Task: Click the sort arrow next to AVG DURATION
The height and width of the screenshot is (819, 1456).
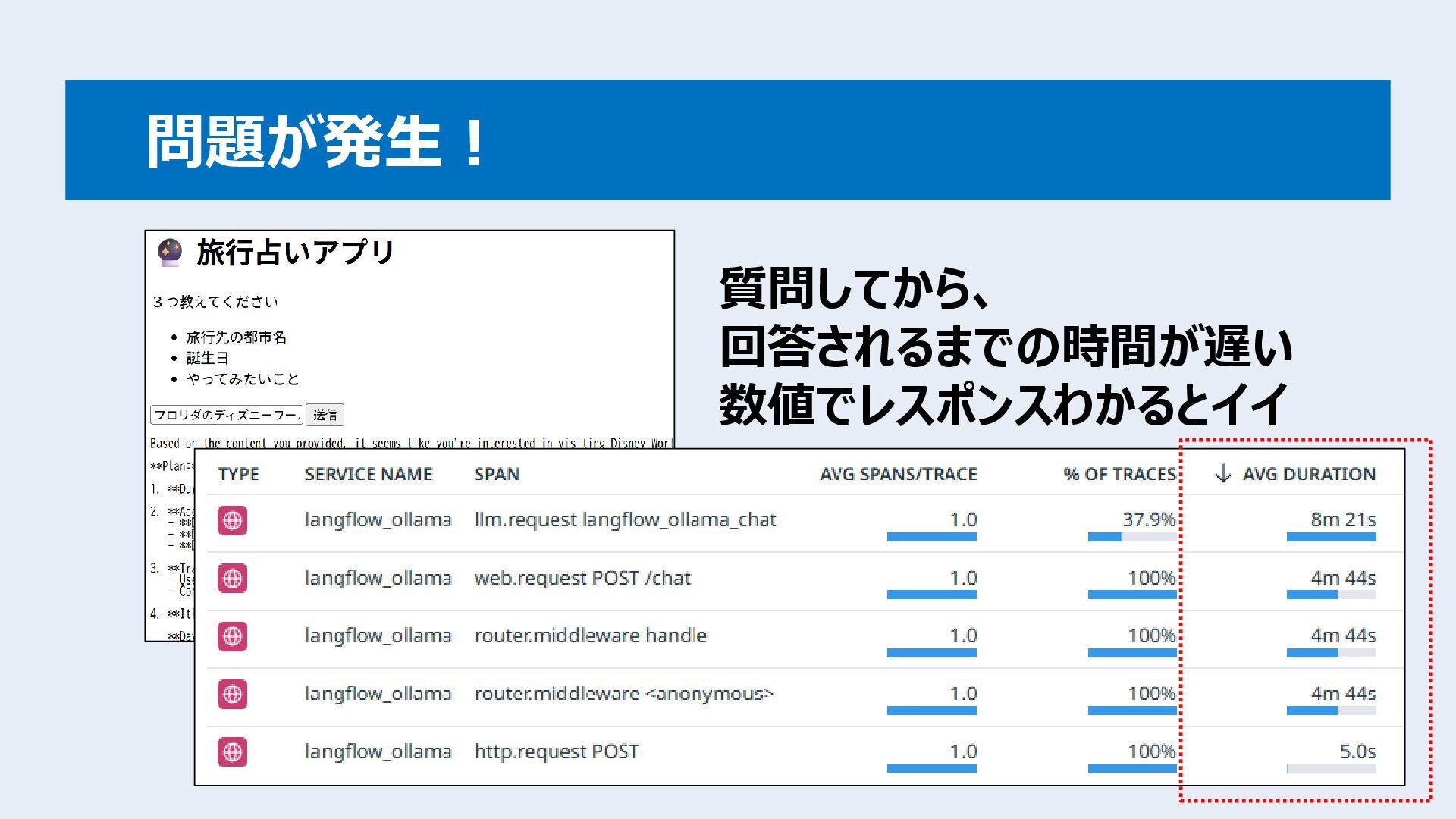Action: [1222, 474]
